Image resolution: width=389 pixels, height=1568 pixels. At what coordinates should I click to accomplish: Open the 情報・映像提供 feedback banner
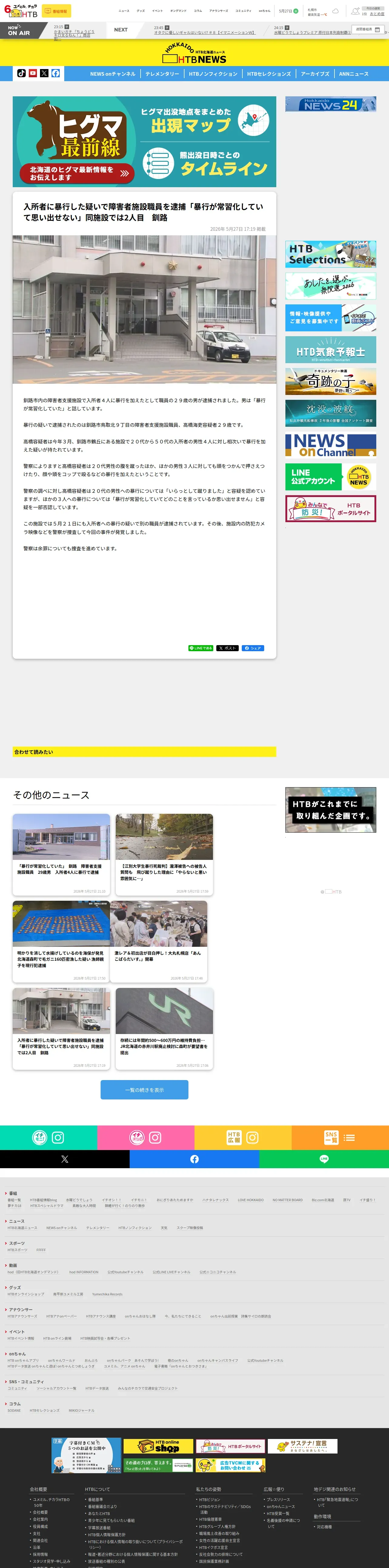click(x=331, y=318)
